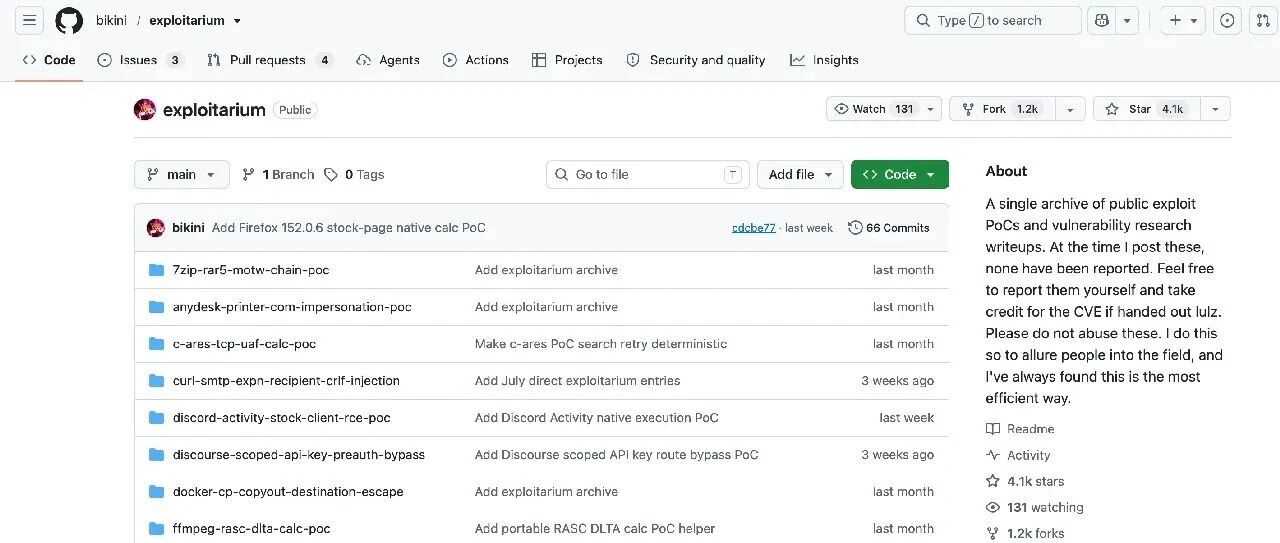Viewport: 1280px width, 543px height.
Task: Open the Copilot chat icon
Action: pyautogui.click(x=1102, y=20)
